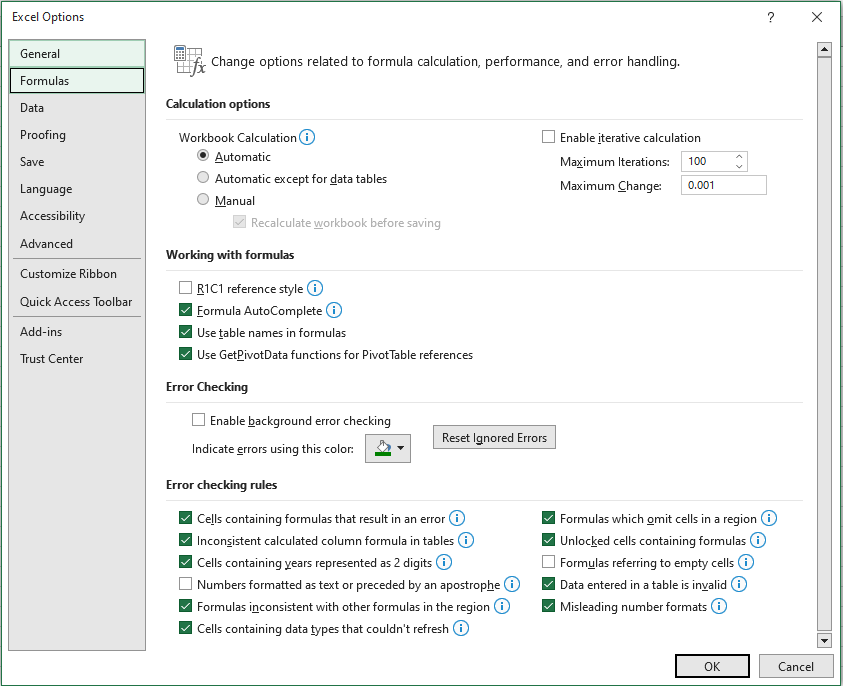
Task: Toggle R1C1 reference style checkbox
Action: point(185,288)
